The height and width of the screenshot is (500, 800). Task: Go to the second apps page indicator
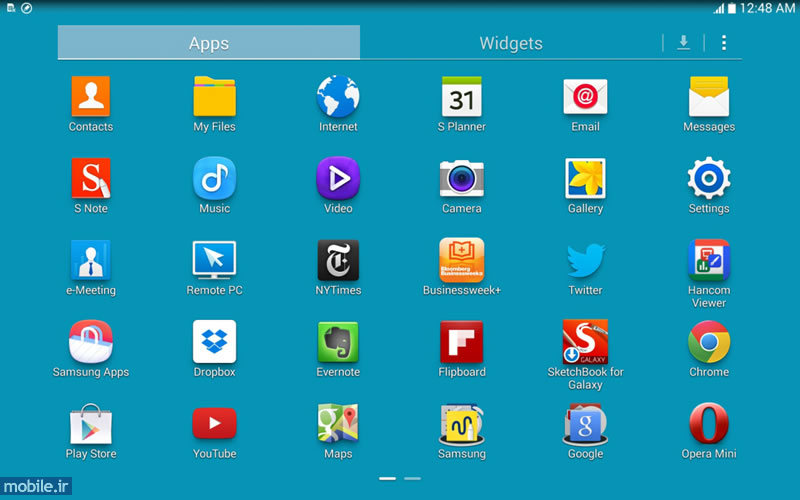click(x=412, y=479)
